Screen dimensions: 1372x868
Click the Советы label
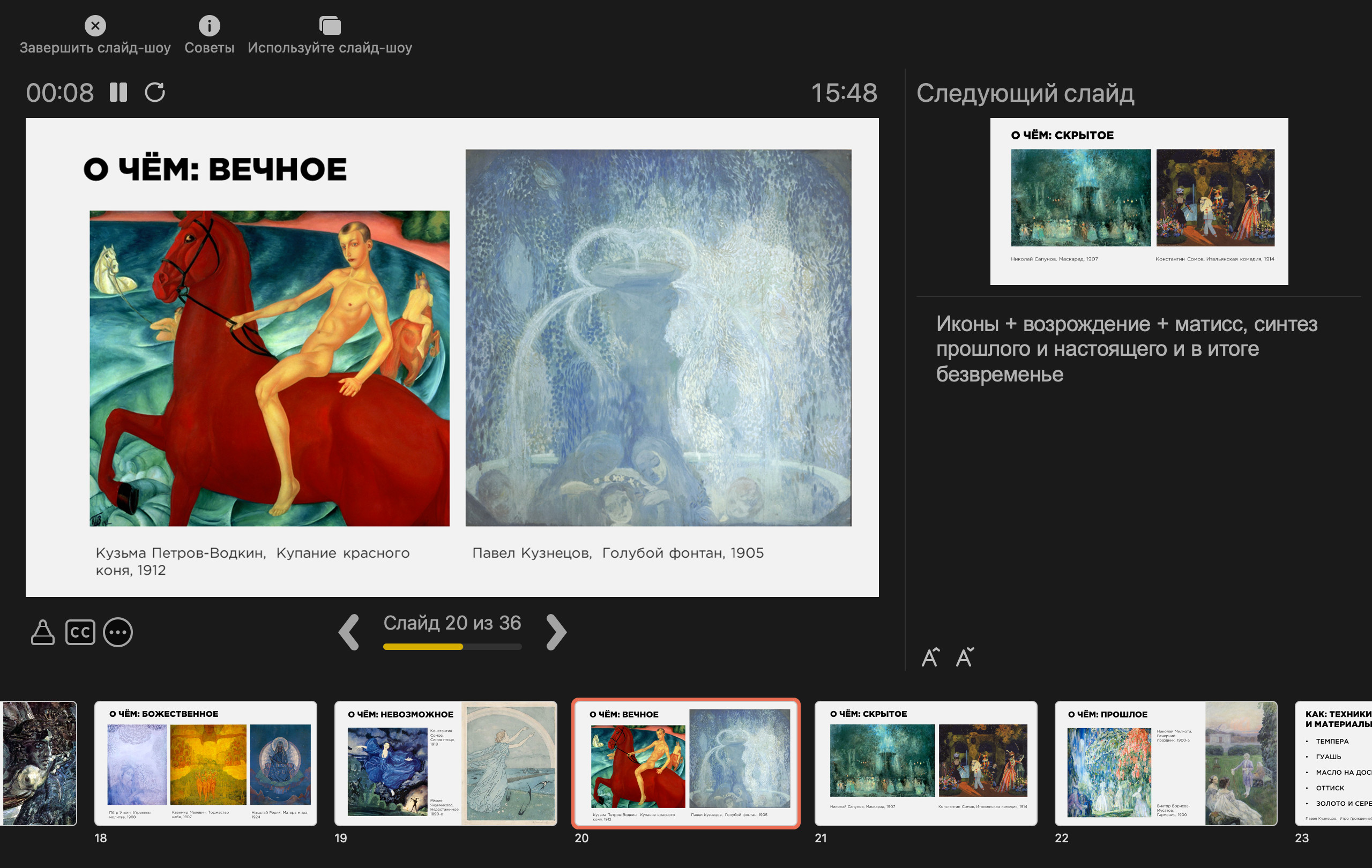(209, 48)
